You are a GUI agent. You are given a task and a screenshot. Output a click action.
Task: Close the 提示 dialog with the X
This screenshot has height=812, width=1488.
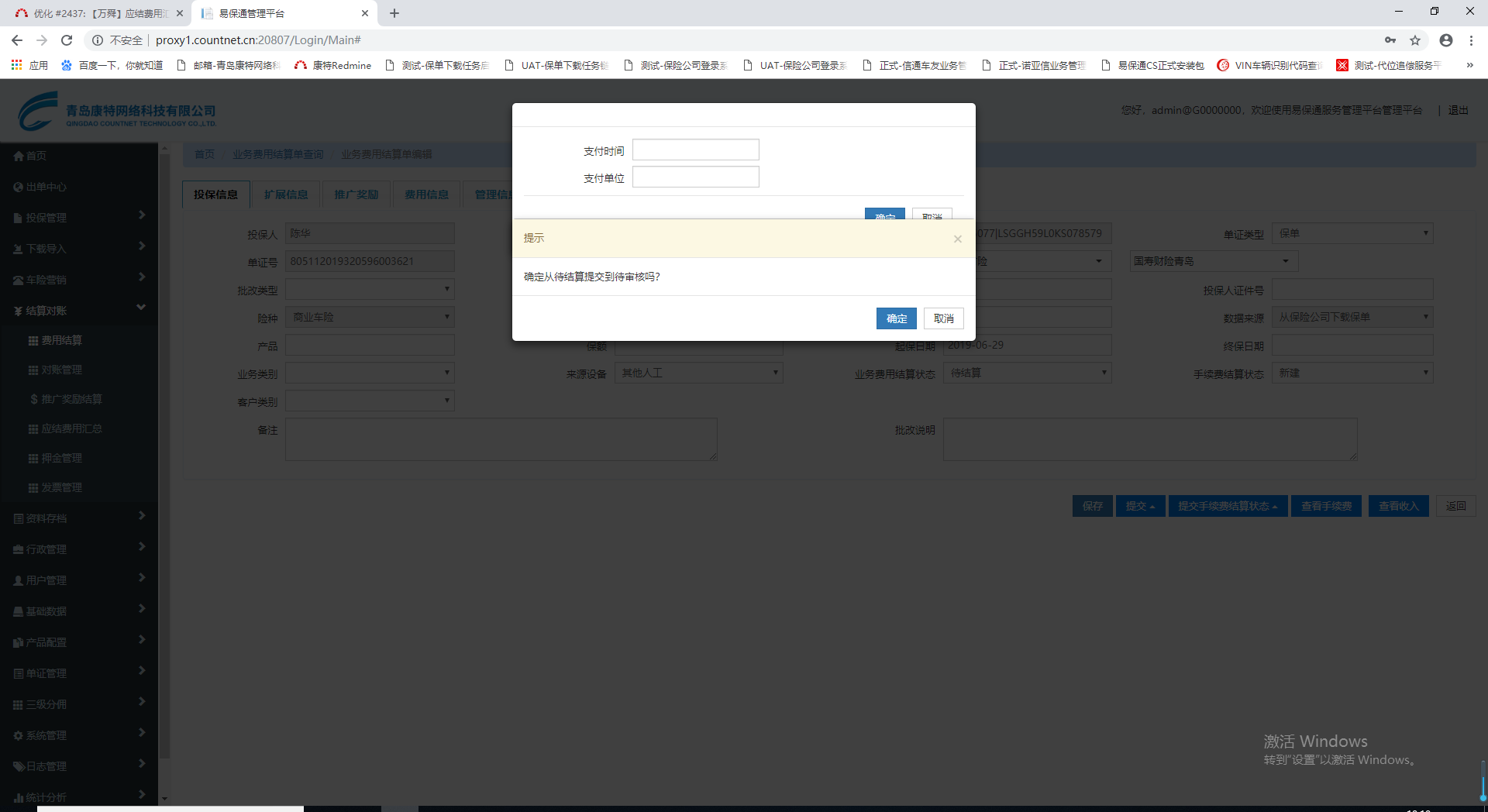[958, 239]
